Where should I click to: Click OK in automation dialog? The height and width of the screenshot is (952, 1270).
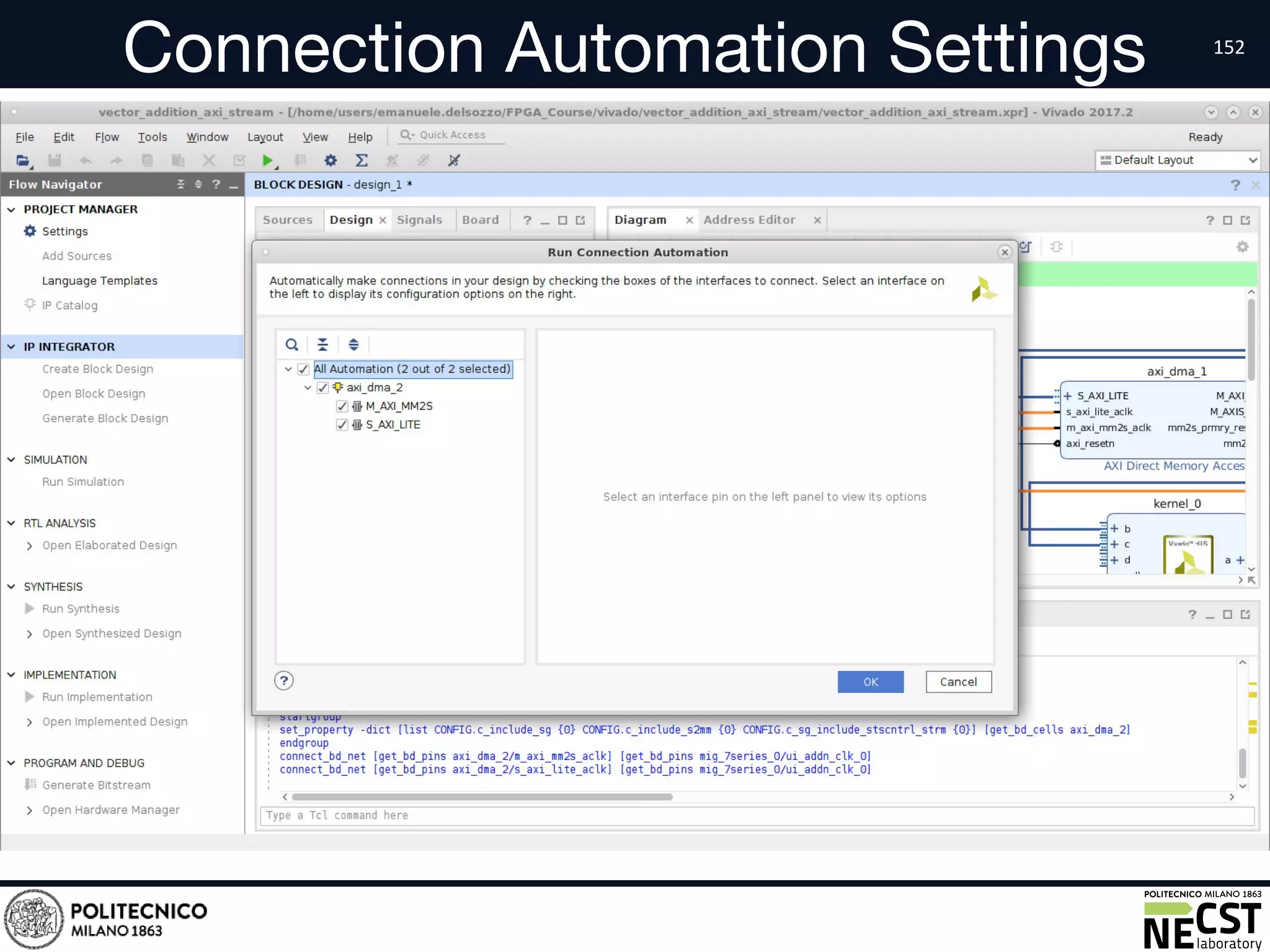pos(871,682)
